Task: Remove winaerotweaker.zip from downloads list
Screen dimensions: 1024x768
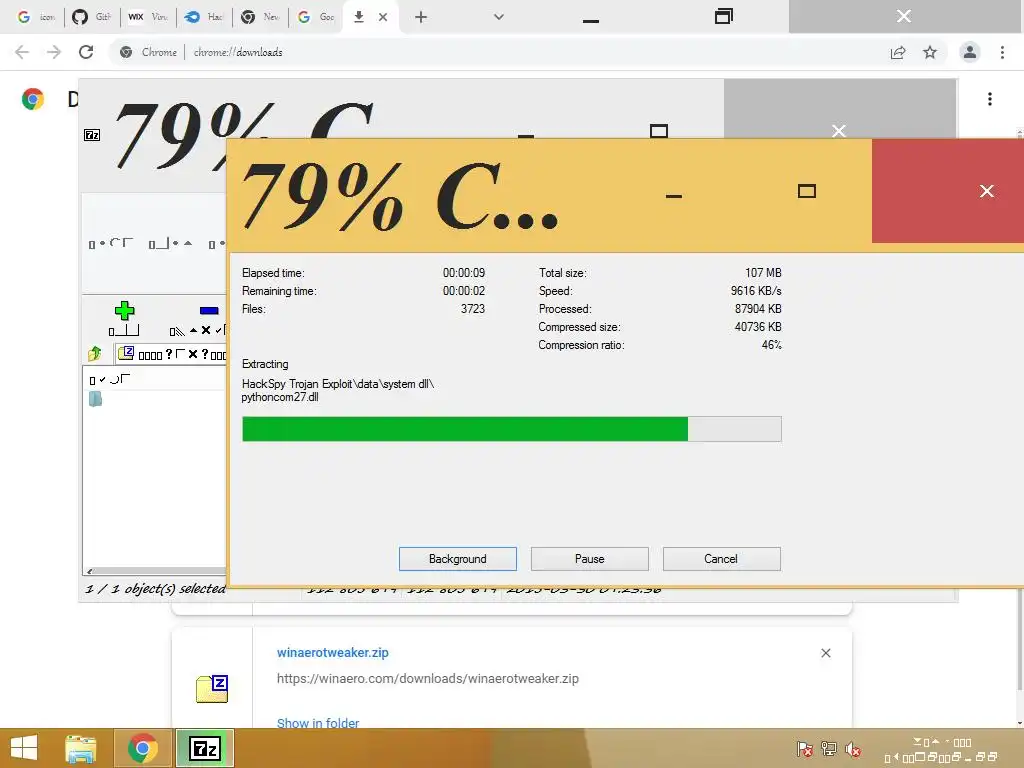Action: click(x=825, y=653)
